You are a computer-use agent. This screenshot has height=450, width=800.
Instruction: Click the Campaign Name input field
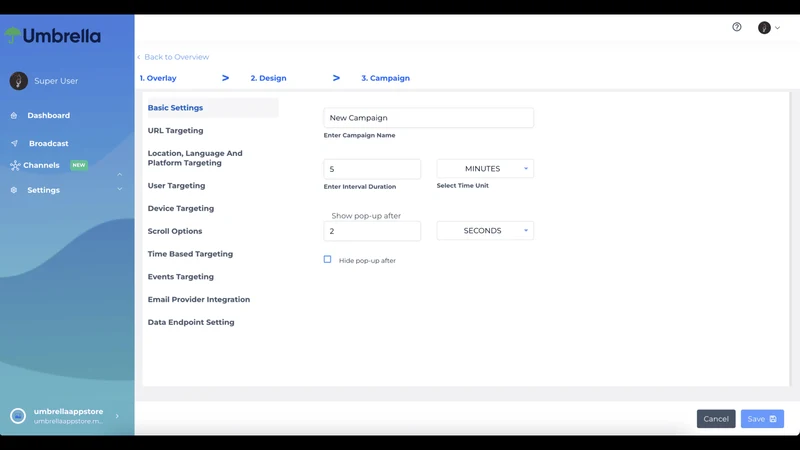coord(429,118)
